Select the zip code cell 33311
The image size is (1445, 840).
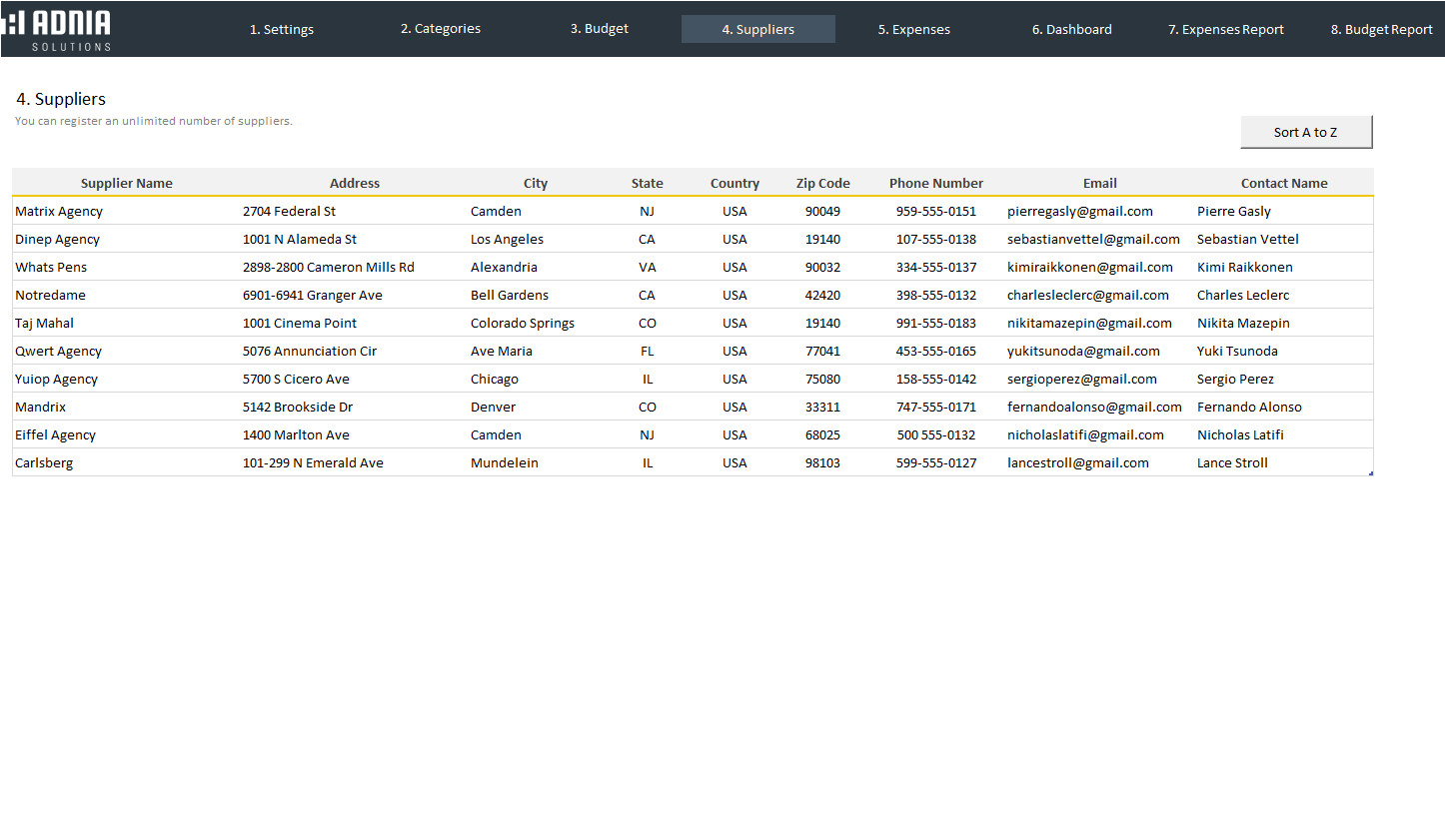coord(822,407)
